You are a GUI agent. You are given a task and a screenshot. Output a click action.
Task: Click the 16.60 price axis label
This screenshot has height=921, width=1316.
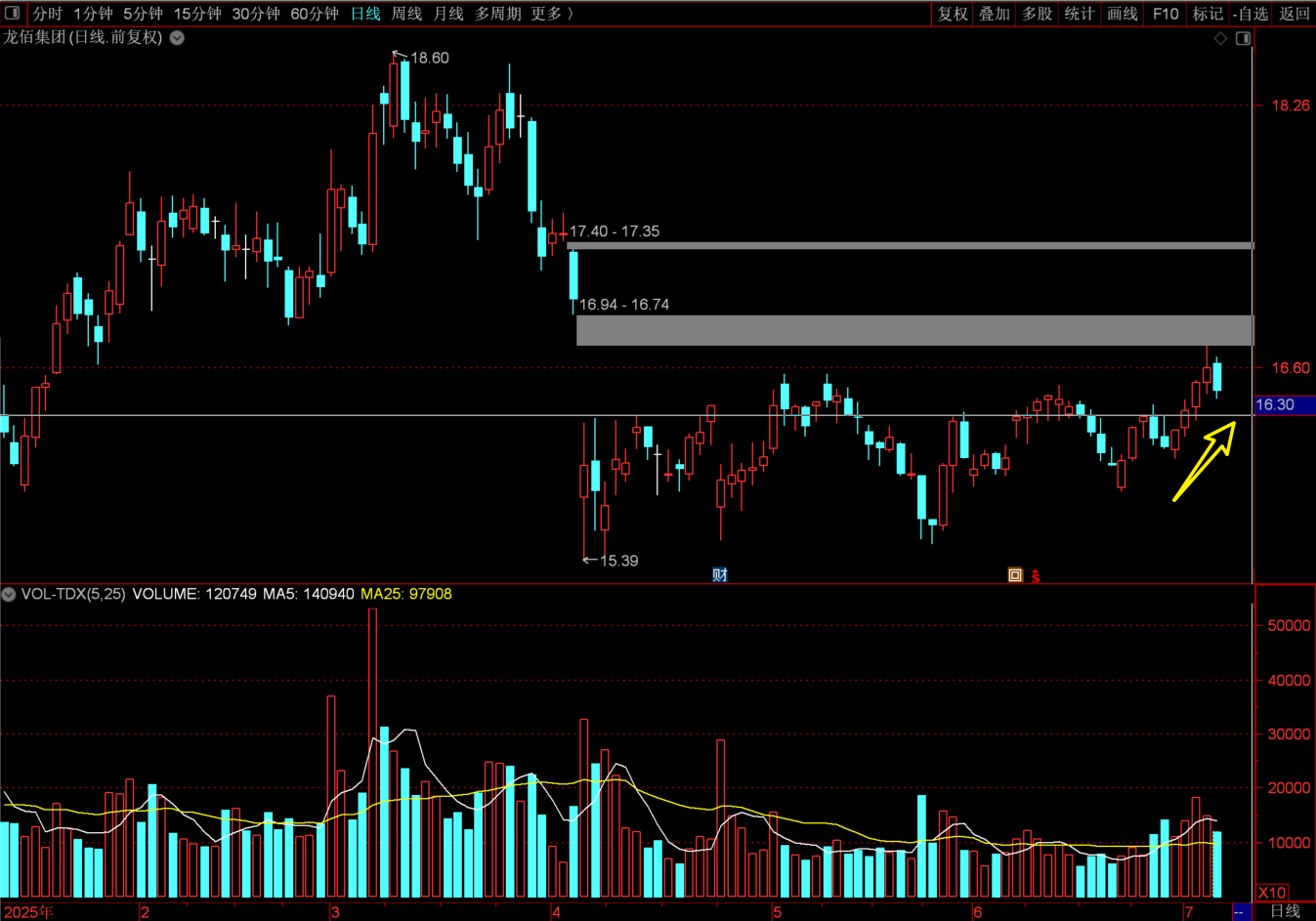click(1291, 368)
